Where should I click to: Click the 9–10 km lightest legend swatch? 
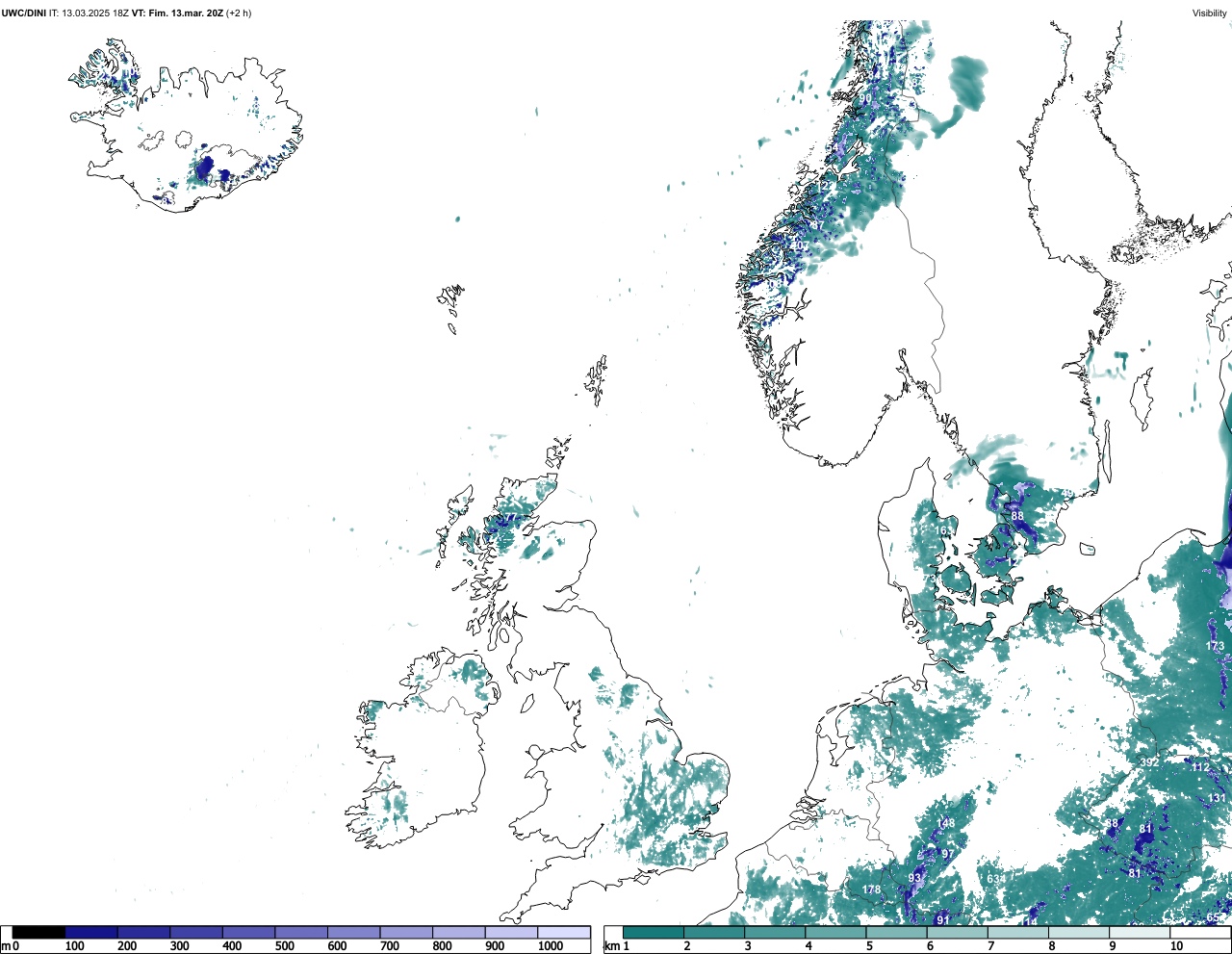(x=1141, y=933)
